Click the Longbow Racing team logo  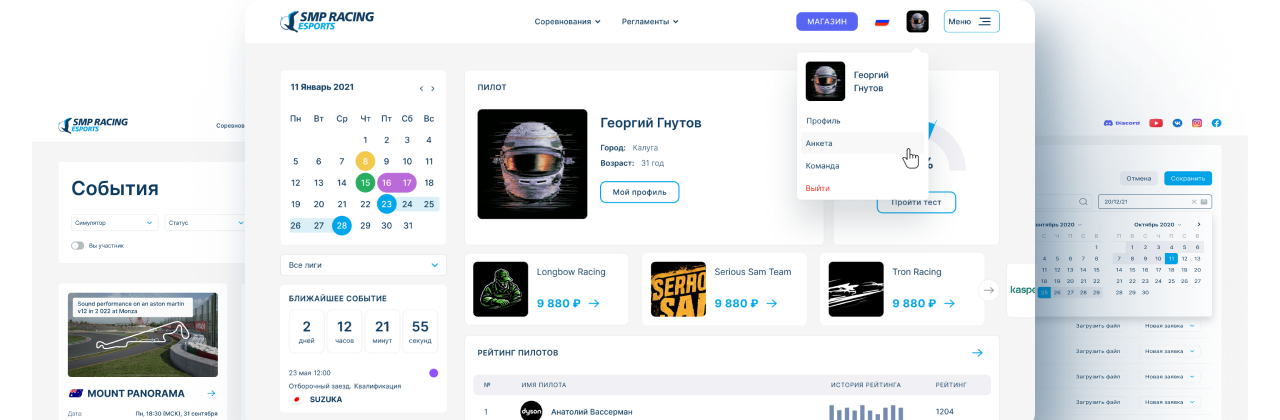coord(500,289)
